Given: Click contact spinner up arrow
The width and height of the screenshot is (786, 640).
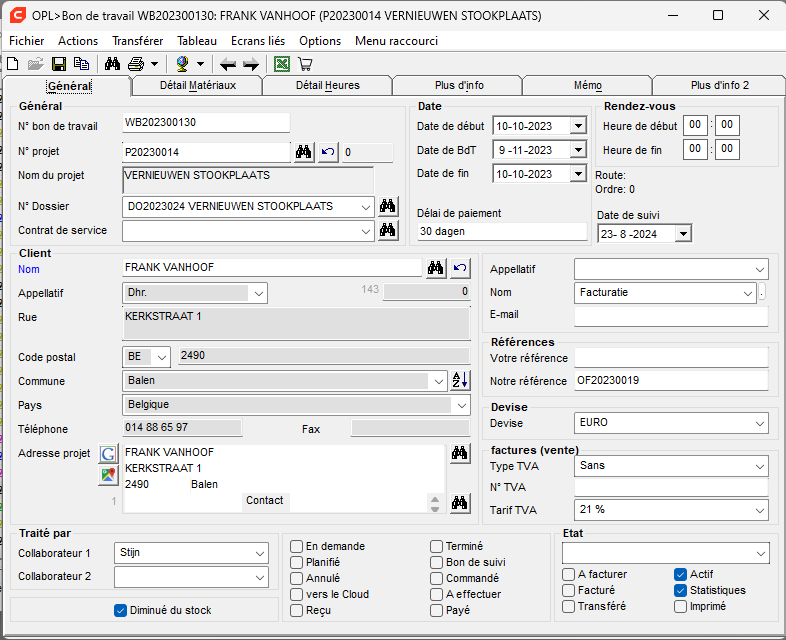Looking at the screenshot, I should [x=435, y=499].
